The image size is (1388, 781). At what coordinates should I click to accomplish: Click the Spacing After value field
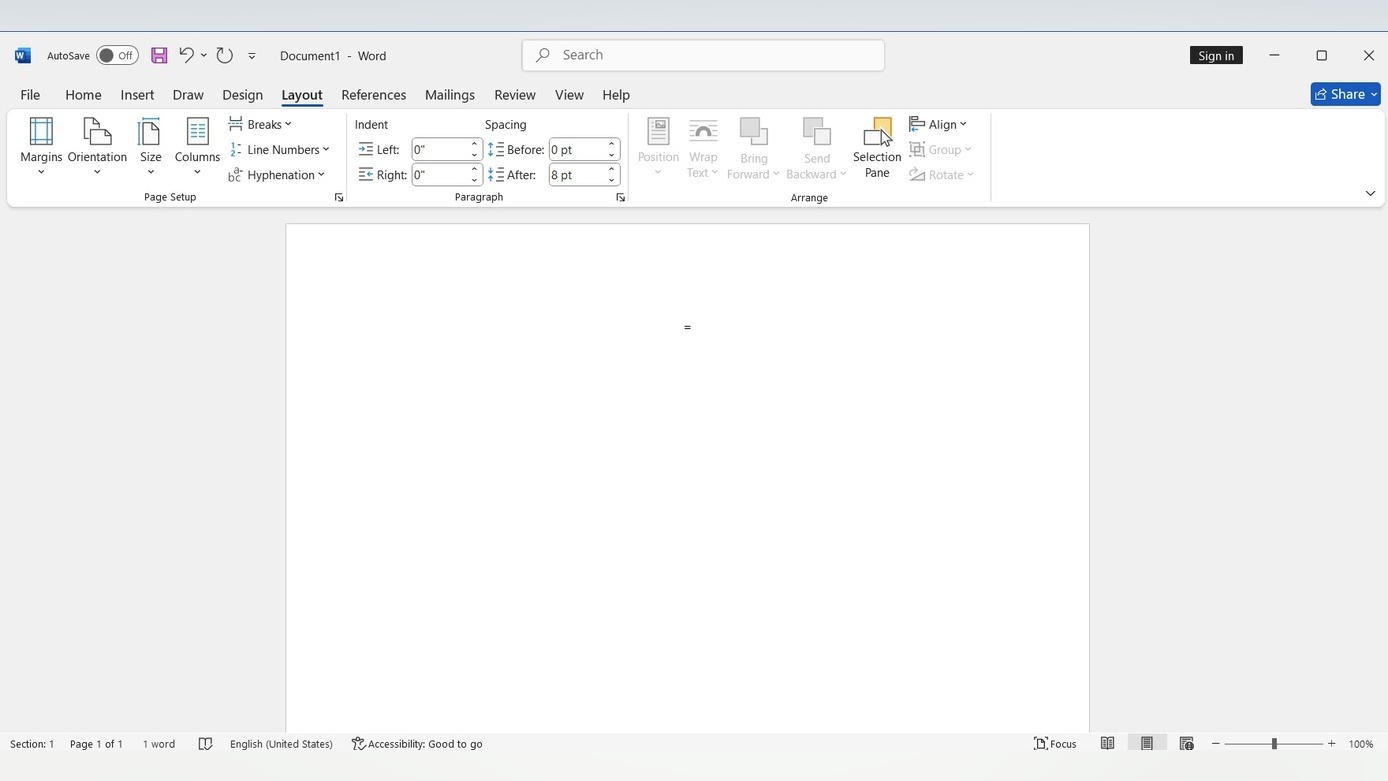point(577,174)
